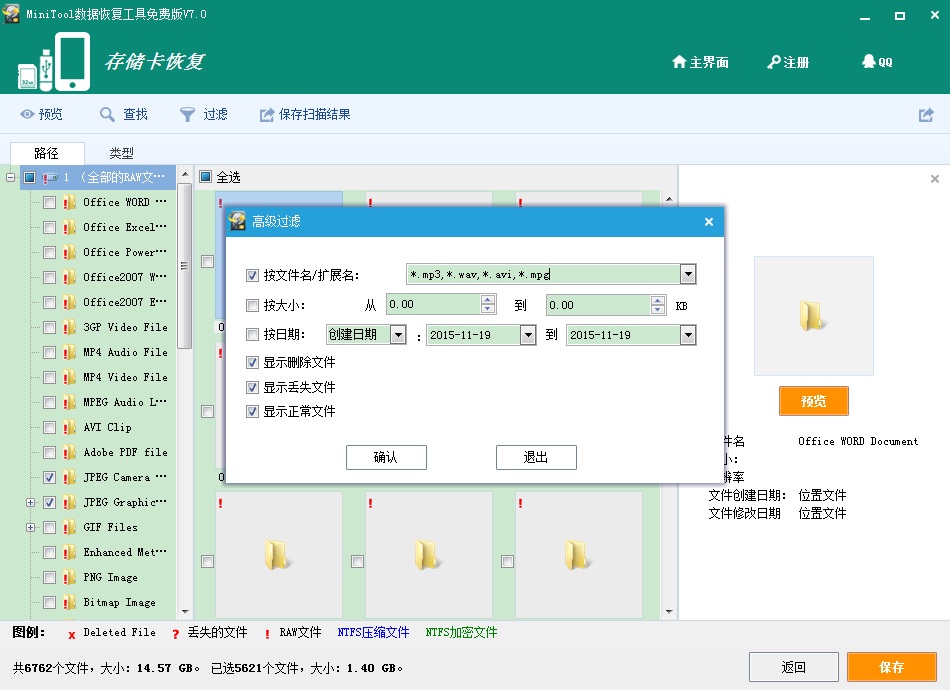Open the 创建日期 date type dropdown
Viewport: 950px width, 690px height.
point(398,334)
